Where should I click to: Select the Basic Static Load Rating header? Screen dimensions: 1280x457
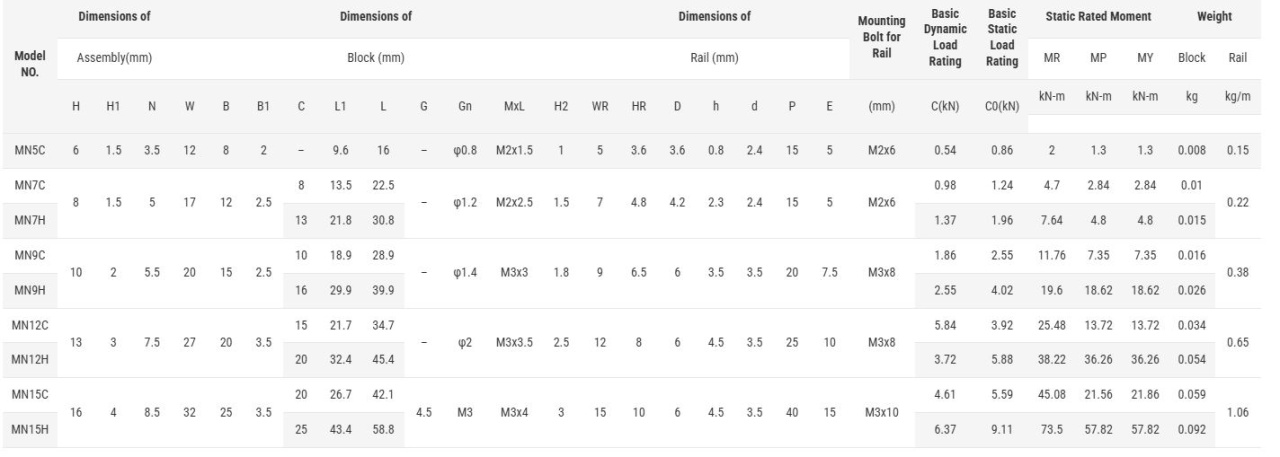click(1002, 38)
